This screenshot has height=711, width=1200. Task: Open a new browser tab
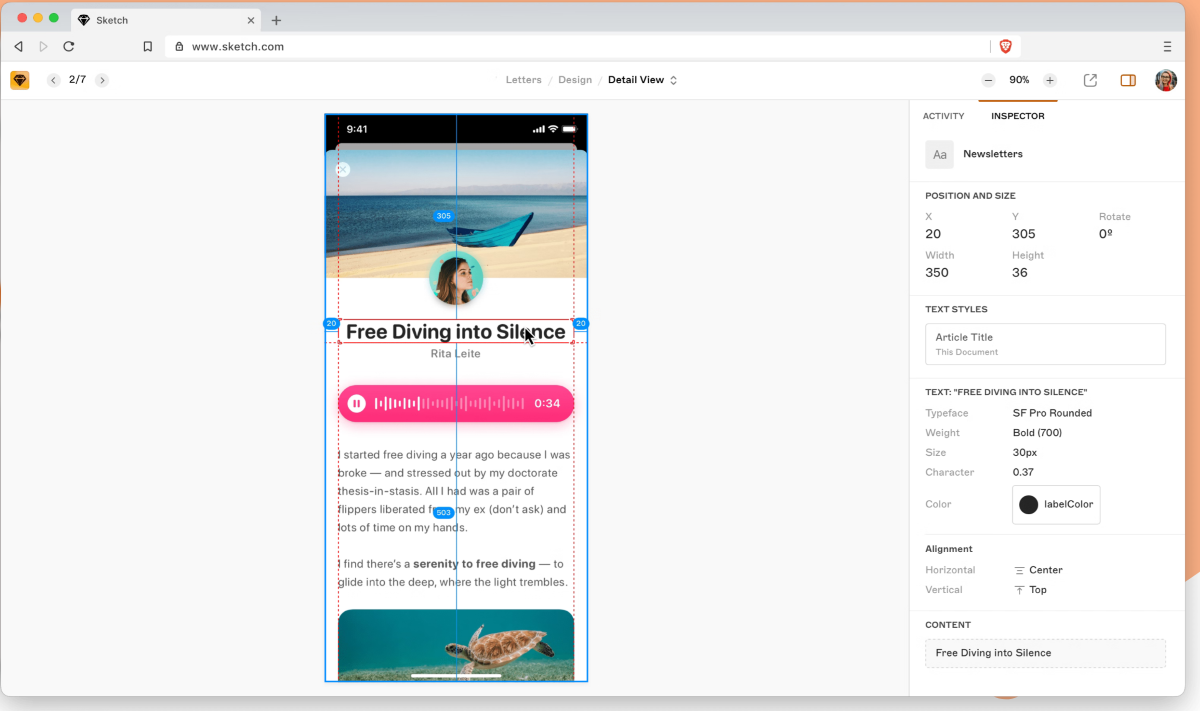coord(276,20)
